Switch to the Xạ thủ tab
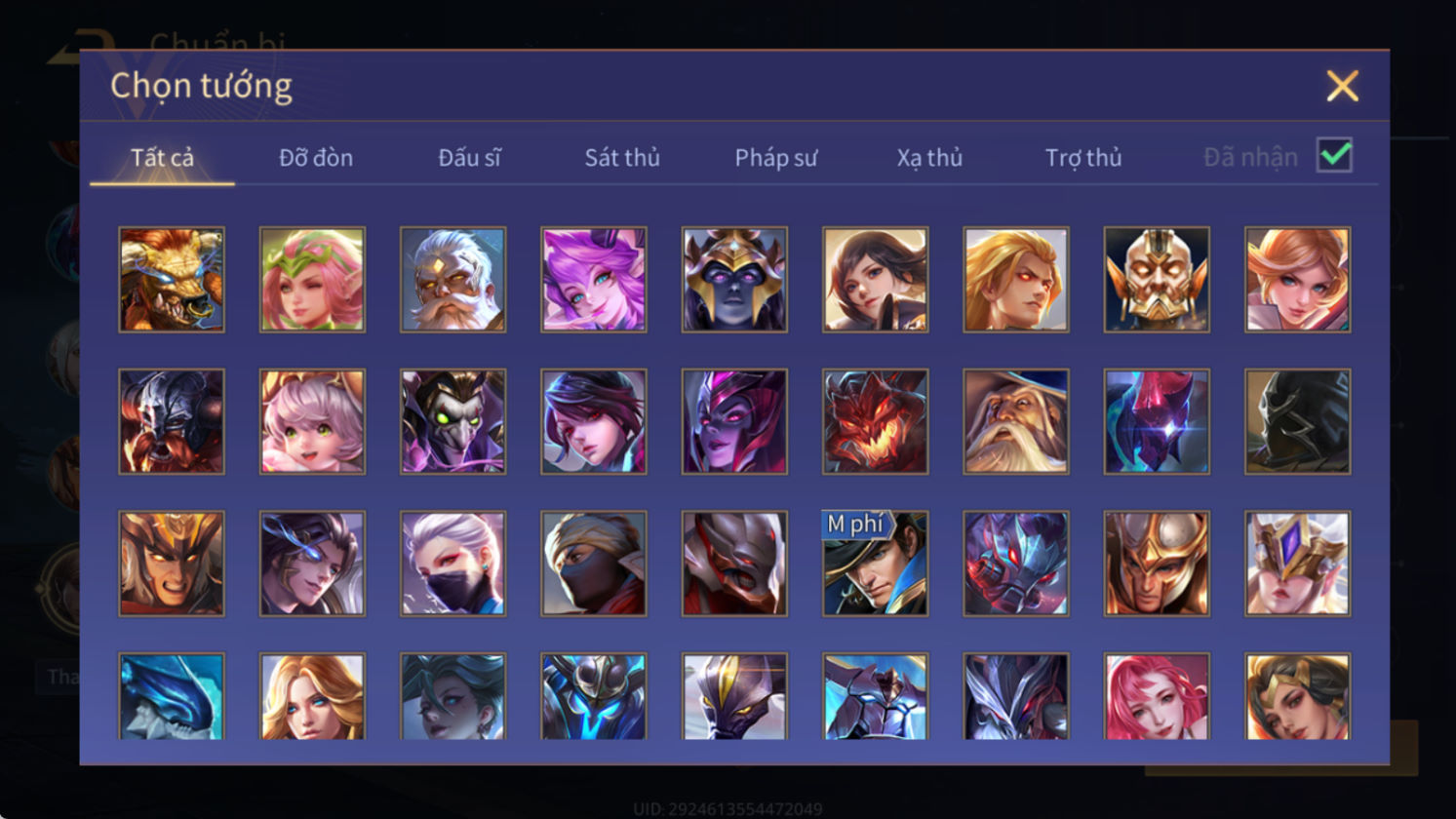1456x819 pixels. click(929, 158)
